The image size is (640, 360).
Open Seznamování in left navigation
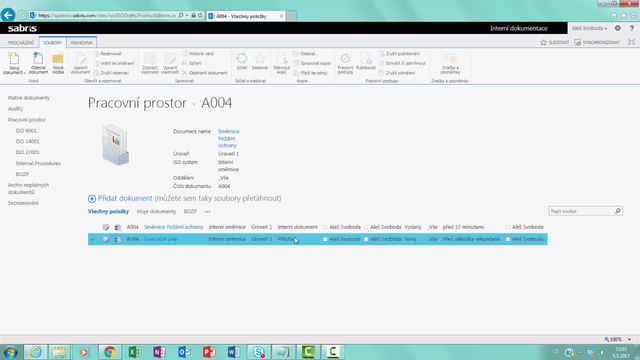23,203
